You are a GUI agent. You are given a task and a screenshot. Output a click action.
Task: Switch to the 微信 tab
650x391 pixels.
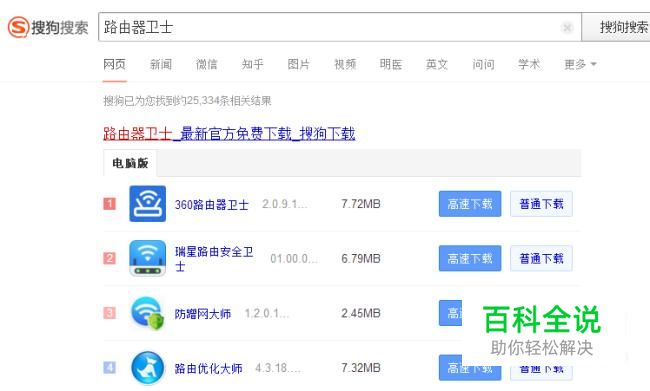tap(206, 64)
